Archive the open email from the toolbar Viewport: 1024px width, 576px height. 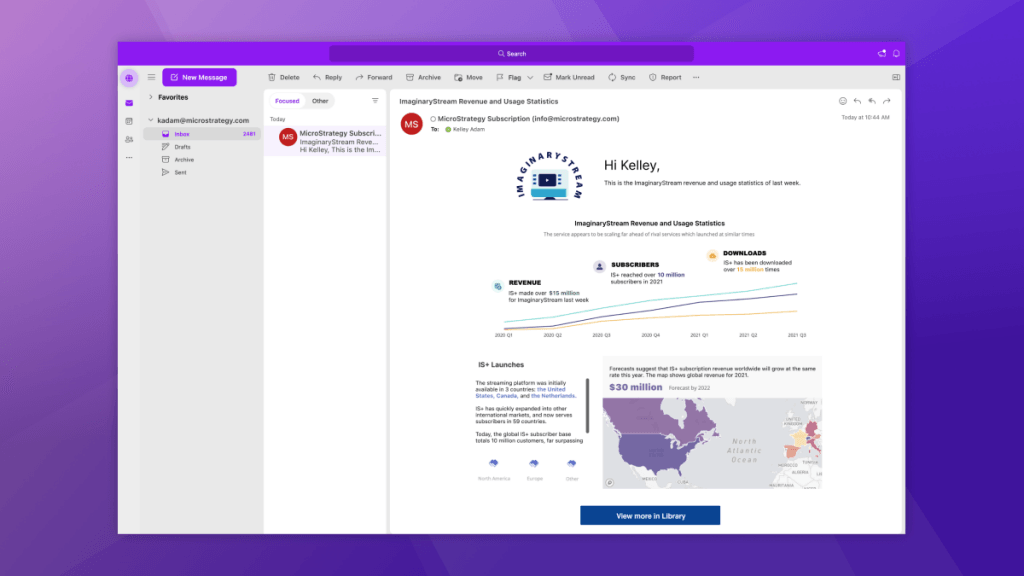coord(423,77)
